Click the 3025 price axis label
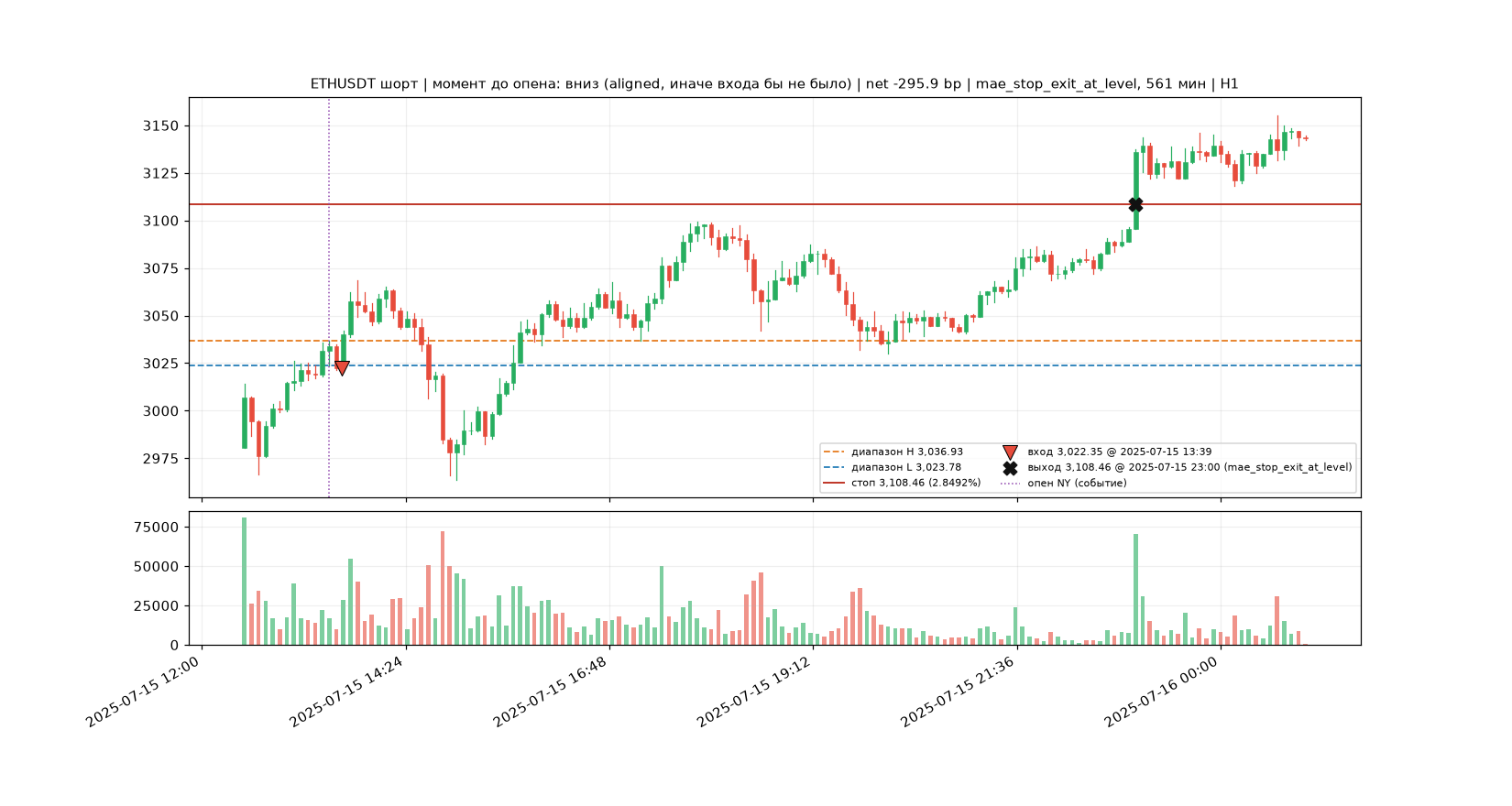Screen dimensions: 1512x806 (x=160, y=365)
